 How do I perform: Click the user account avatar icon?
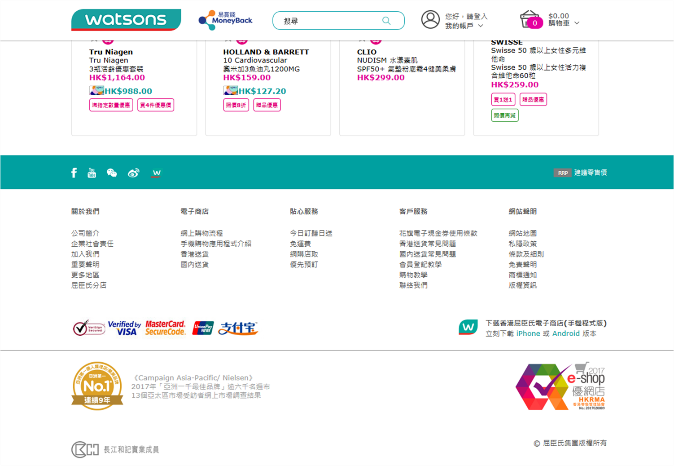click(430, 20)
